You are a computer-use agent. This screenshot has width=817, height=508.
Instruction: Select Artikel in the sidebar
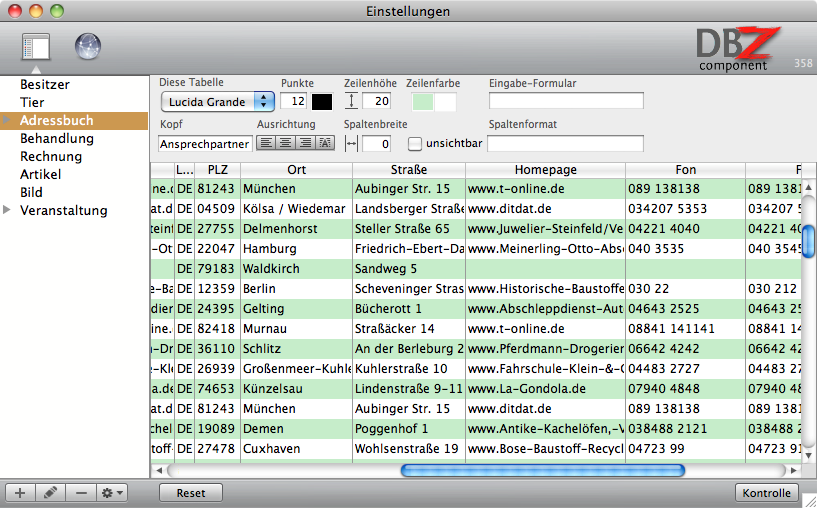coord(41,175)
